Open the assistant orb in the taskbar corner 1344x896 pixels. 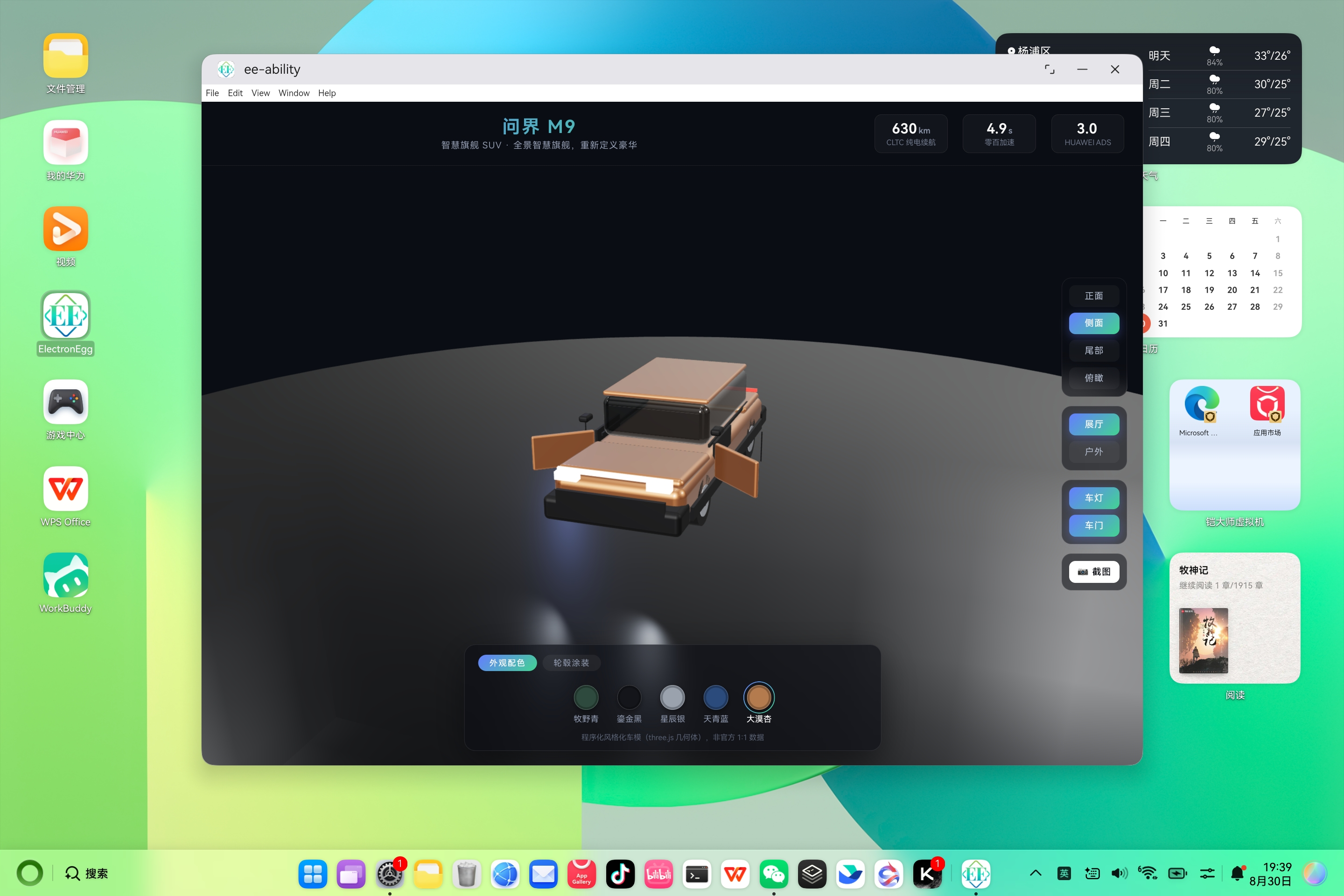[x=1315, y=873]
